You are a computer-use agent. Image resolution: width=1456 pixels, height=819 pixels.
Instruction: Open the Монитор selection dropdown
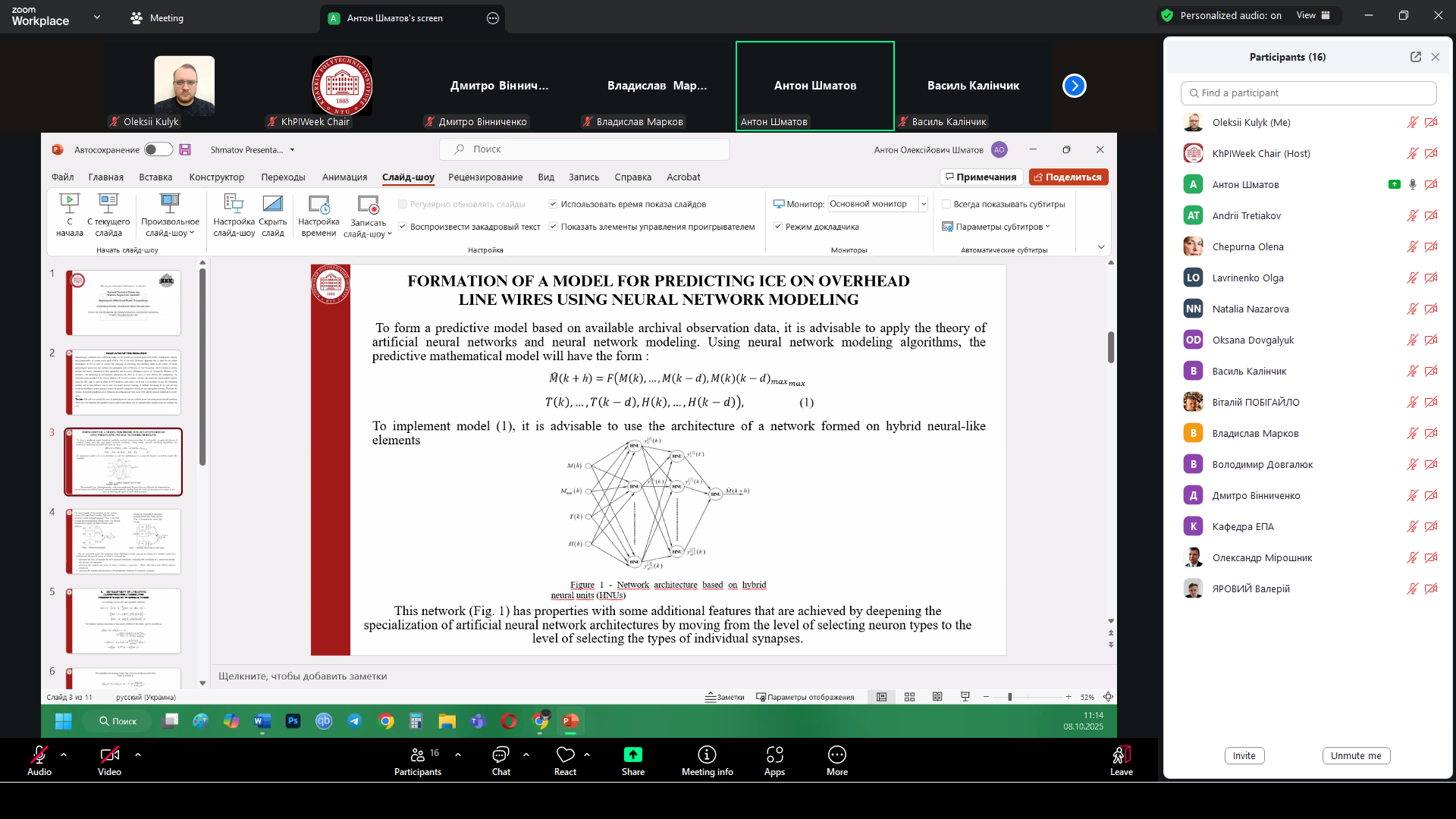tap(922, 204)
